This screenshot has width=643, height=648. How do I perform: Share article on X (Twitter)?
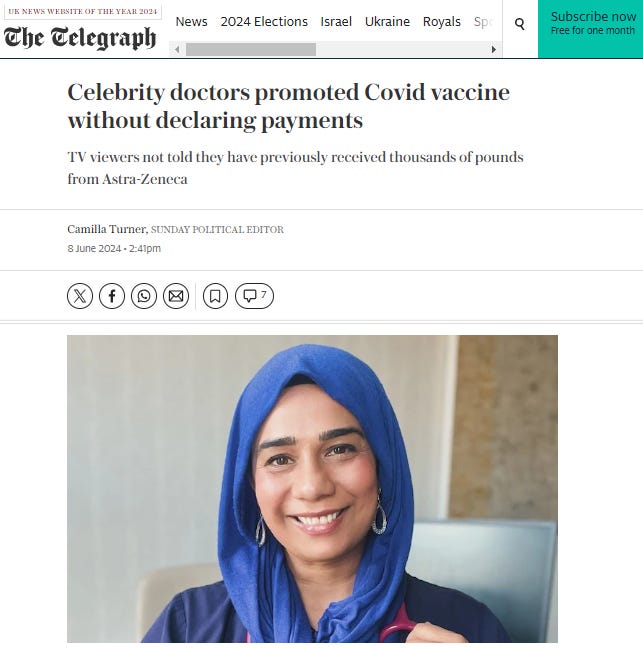click(x=80, y=296)
